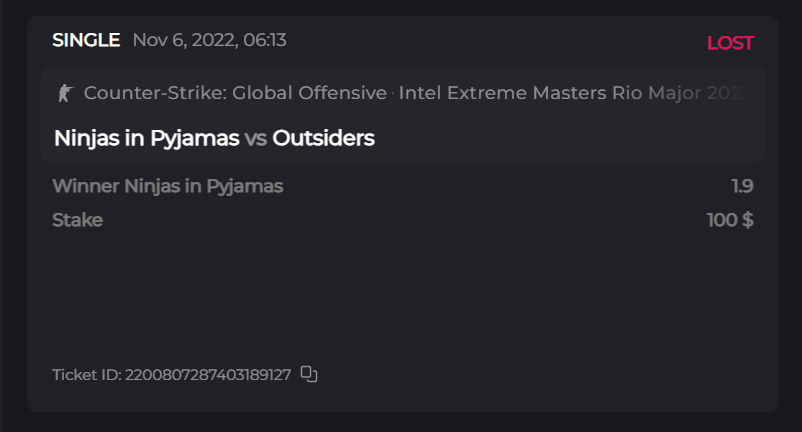Image resolution: width=802 pixels, height=432 pixels.
Task: Select the Outsiders team name
Action: tap(323, 138)
